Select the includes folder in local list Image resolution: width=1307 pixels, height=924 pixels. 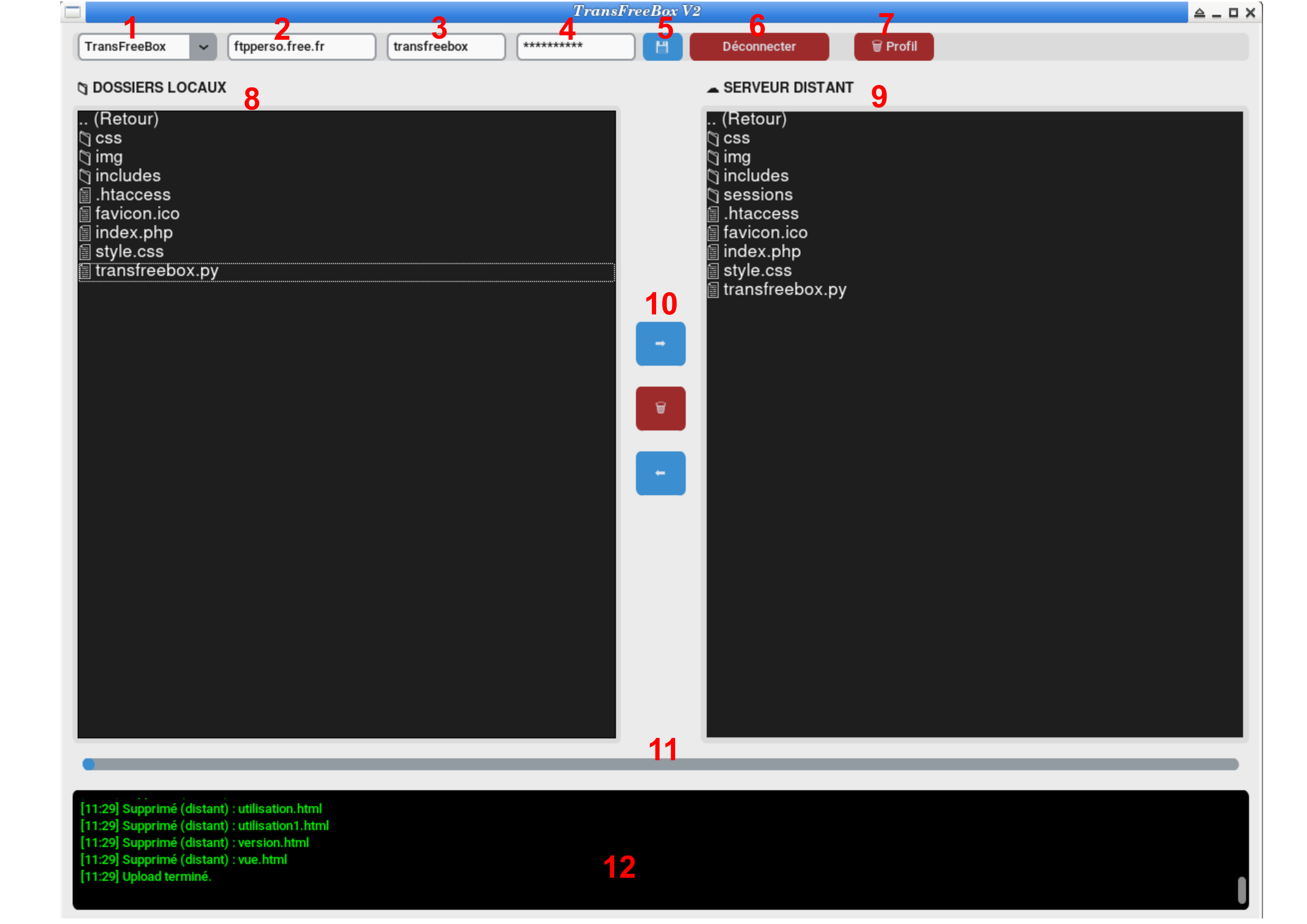346,176
